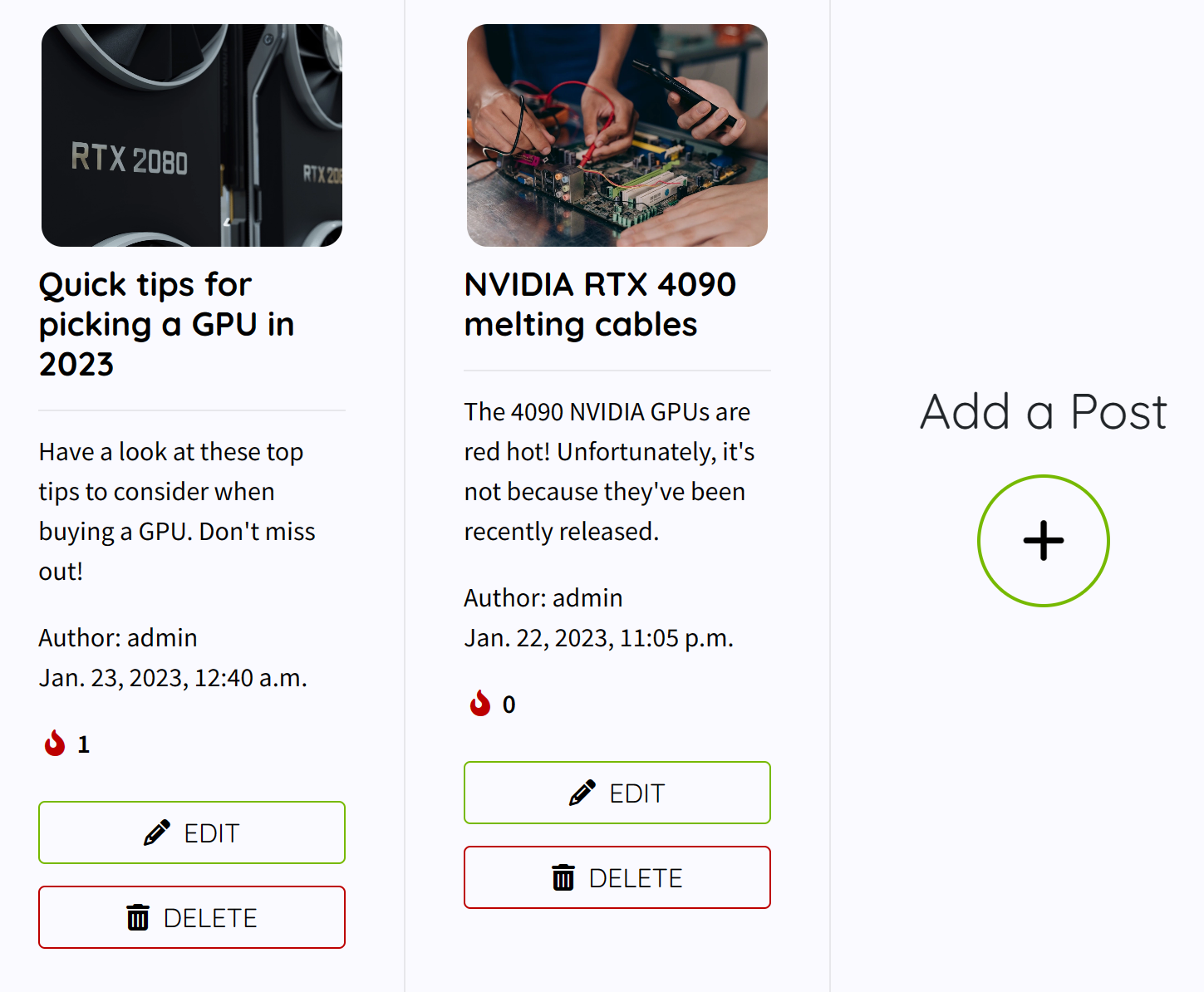This screenshot has height=992, width=1204.
Task: Delete the 'Quick tips for picking a GPU' post
Action: (x=192, y=917)
